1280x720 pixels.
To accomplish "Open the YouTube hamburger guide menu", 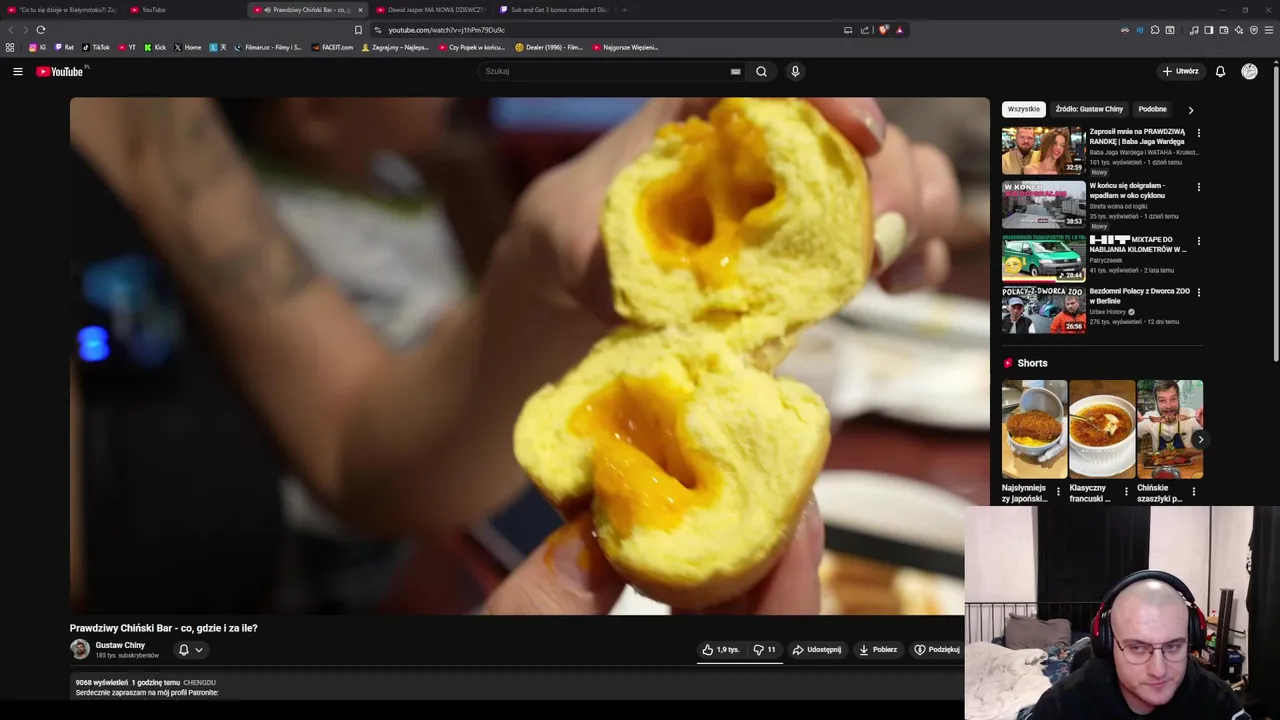I will (17, 71).
